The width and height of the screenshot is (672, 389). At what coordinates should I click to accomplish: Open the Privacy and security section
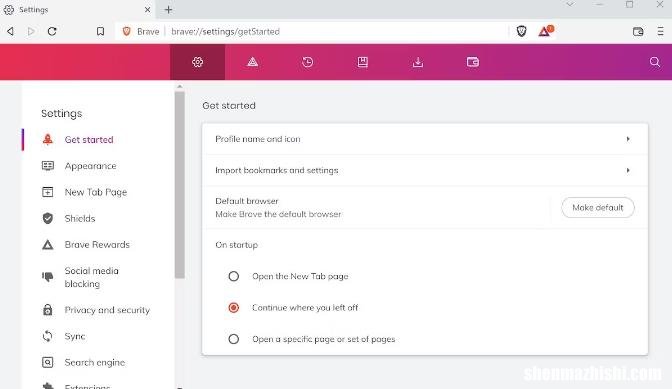point(107,310)
